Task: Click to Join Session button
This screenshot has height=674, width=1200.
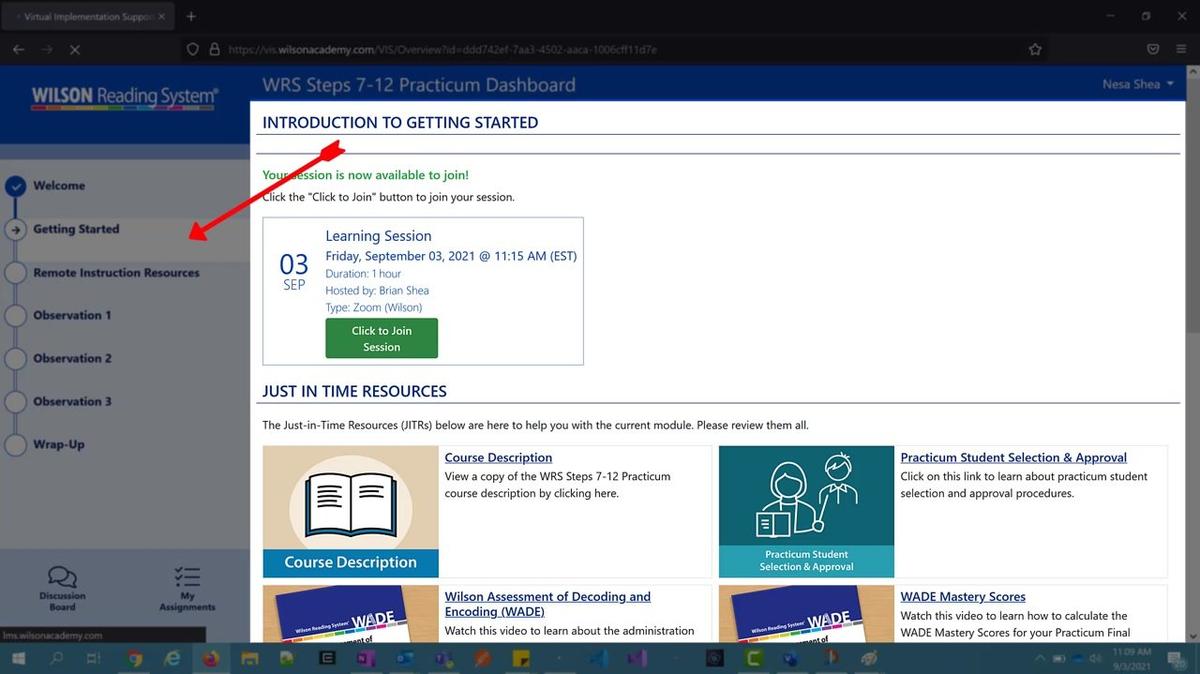Action: point(382,339)
